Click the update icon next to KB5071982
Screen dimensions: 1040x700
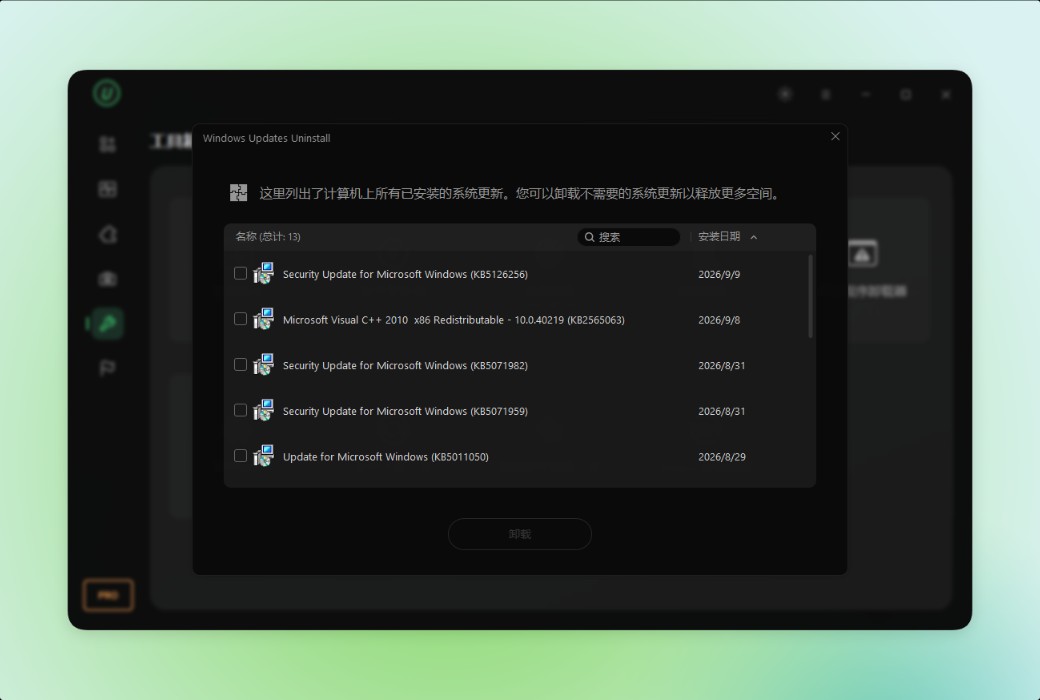[263, 365]
